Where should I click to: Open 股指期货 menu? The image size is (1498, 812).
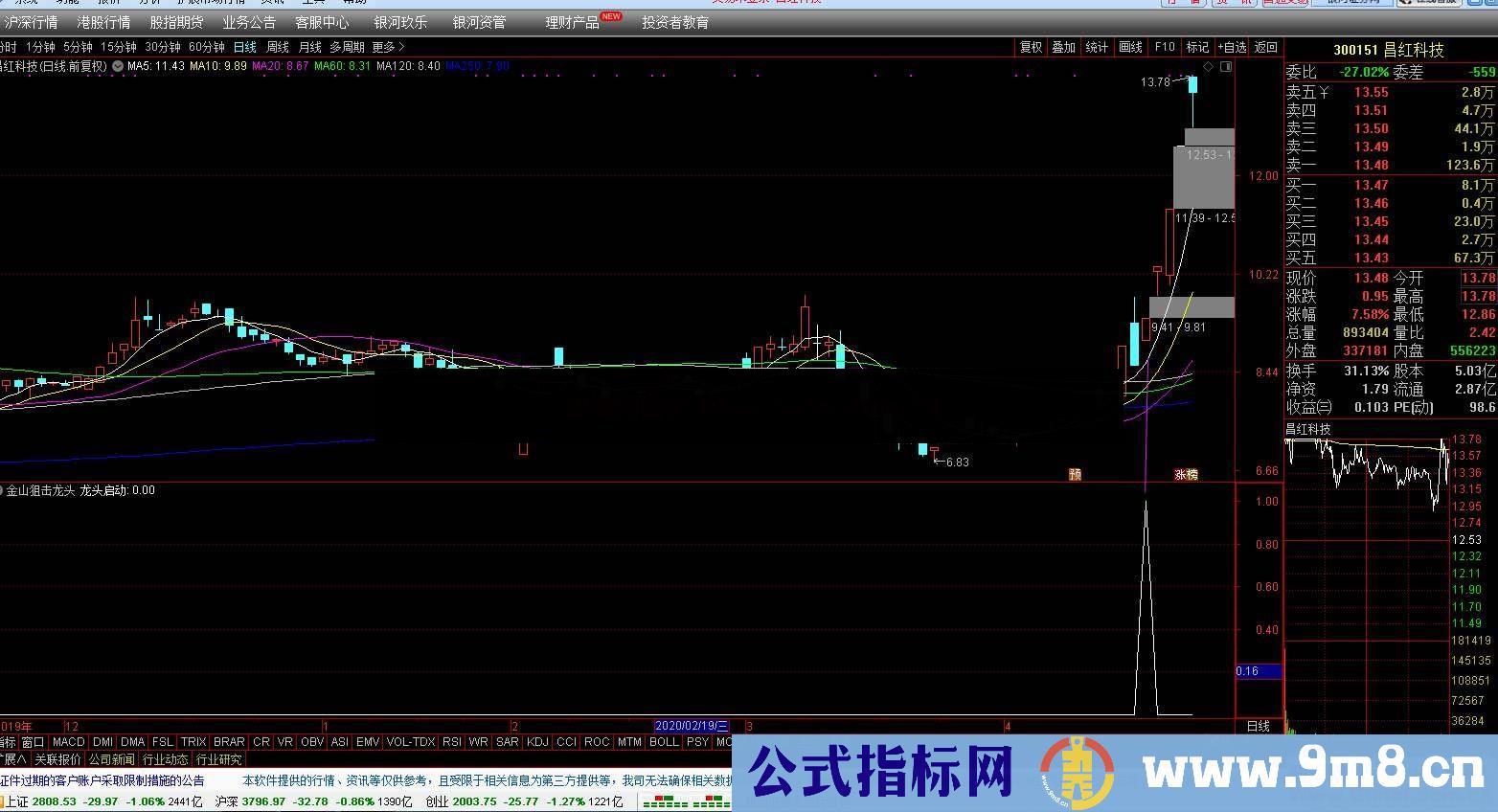click(176, 22)
